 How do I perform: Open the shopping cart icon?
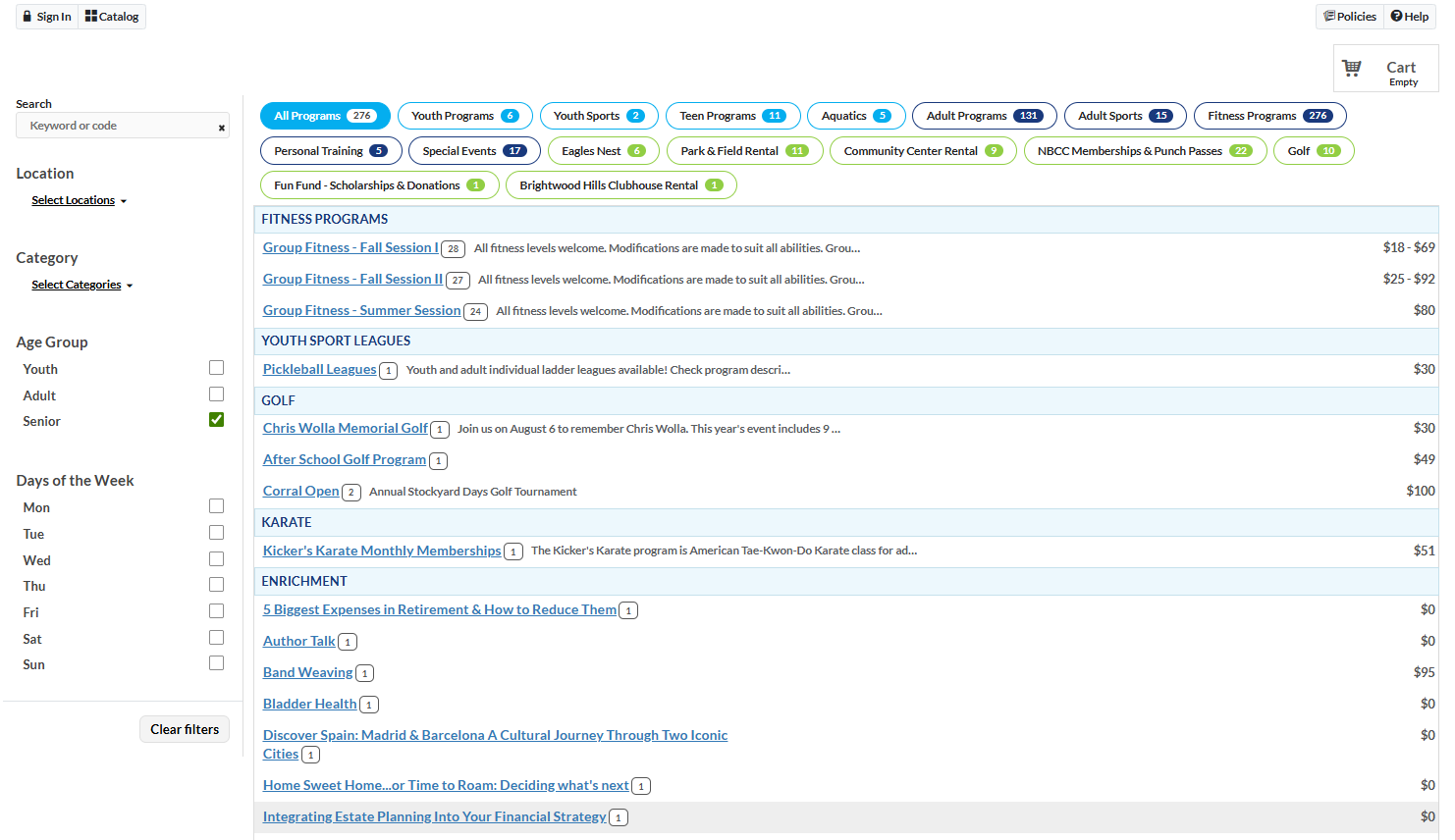[1352, 68]
